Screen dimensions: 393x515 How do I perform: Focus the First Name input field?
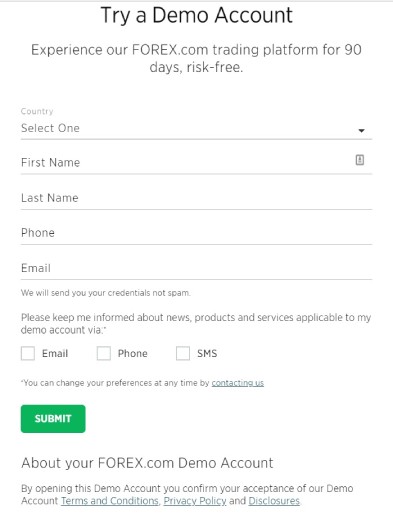pos(196,163)
